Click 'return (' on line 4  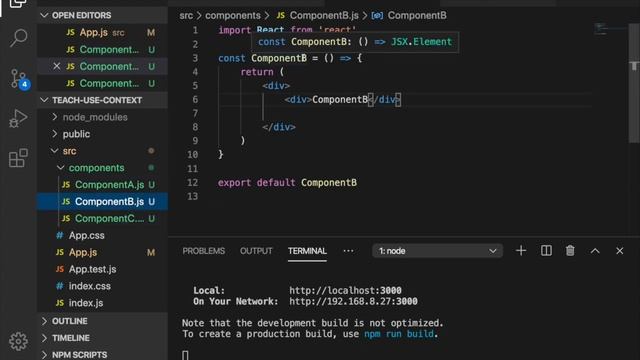(x=262, y=72)
